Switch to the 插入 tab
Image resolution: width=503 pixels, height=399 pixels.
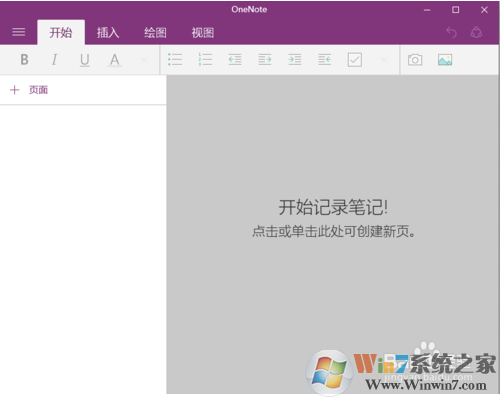click(x=108, y=33)
